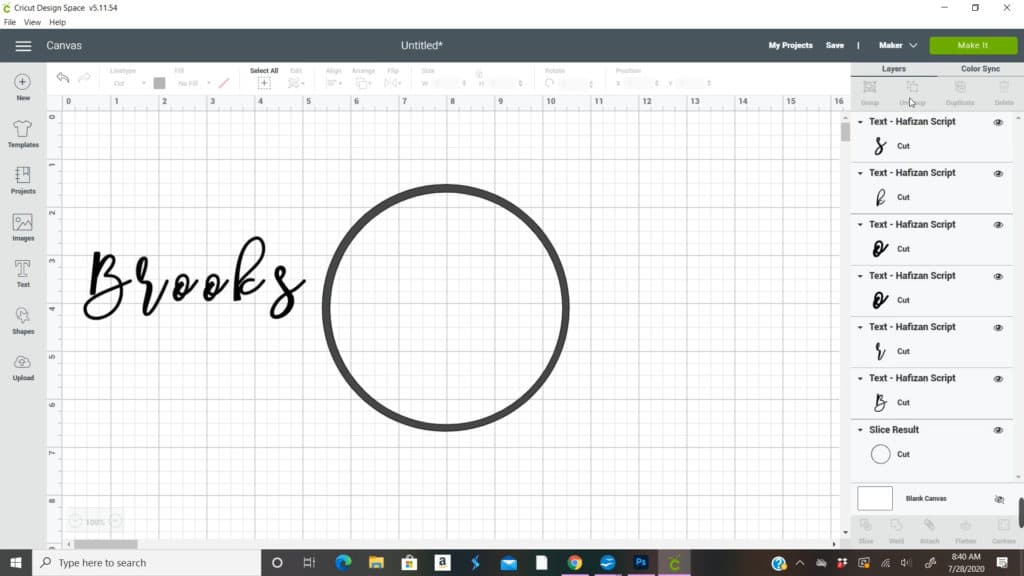Open the Maker machine dropdown
1024x576 pixels.
(898, 45)
